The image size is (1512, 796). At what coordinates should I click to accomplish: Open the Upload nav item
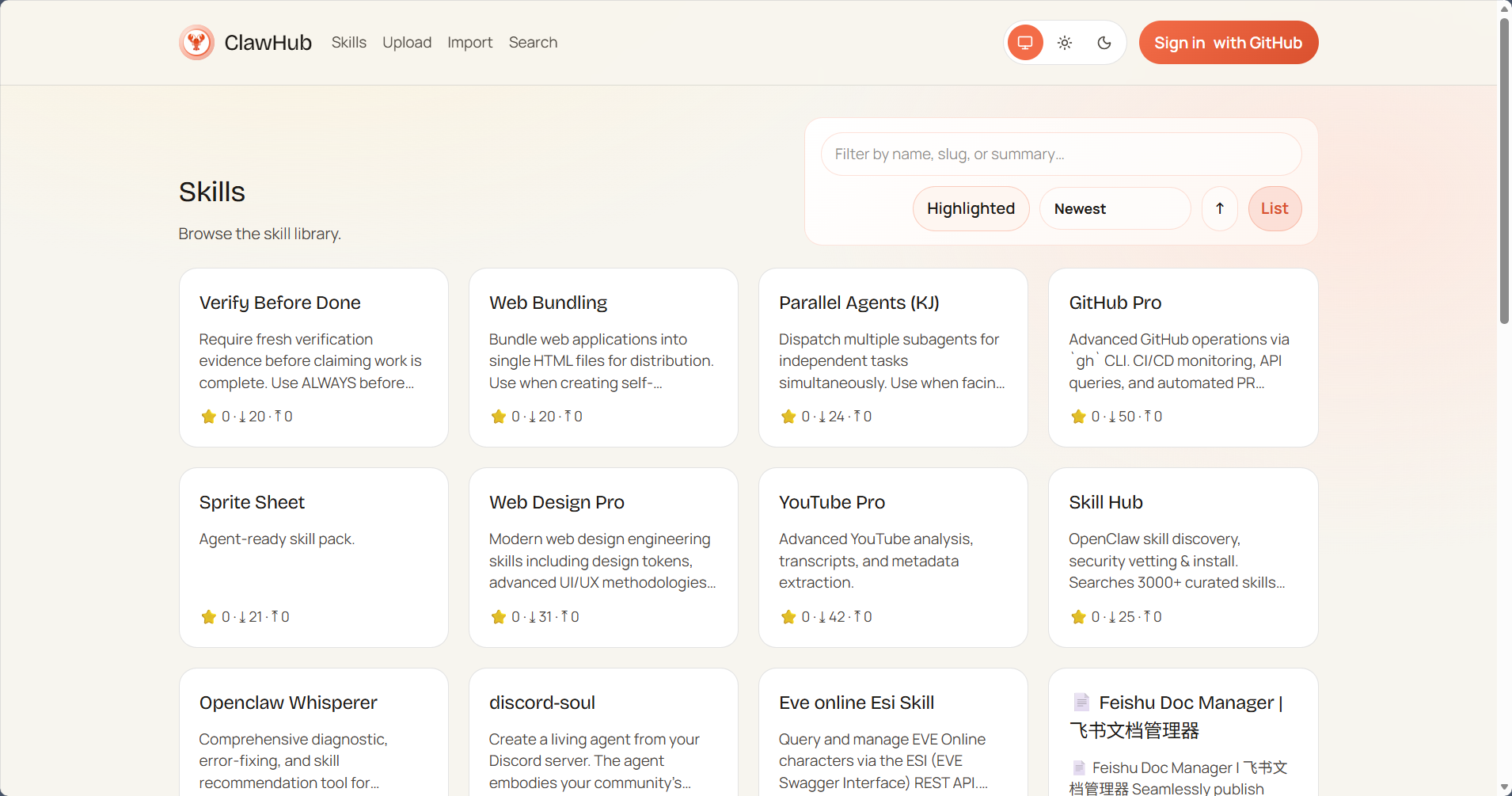(x=407, y=43)
